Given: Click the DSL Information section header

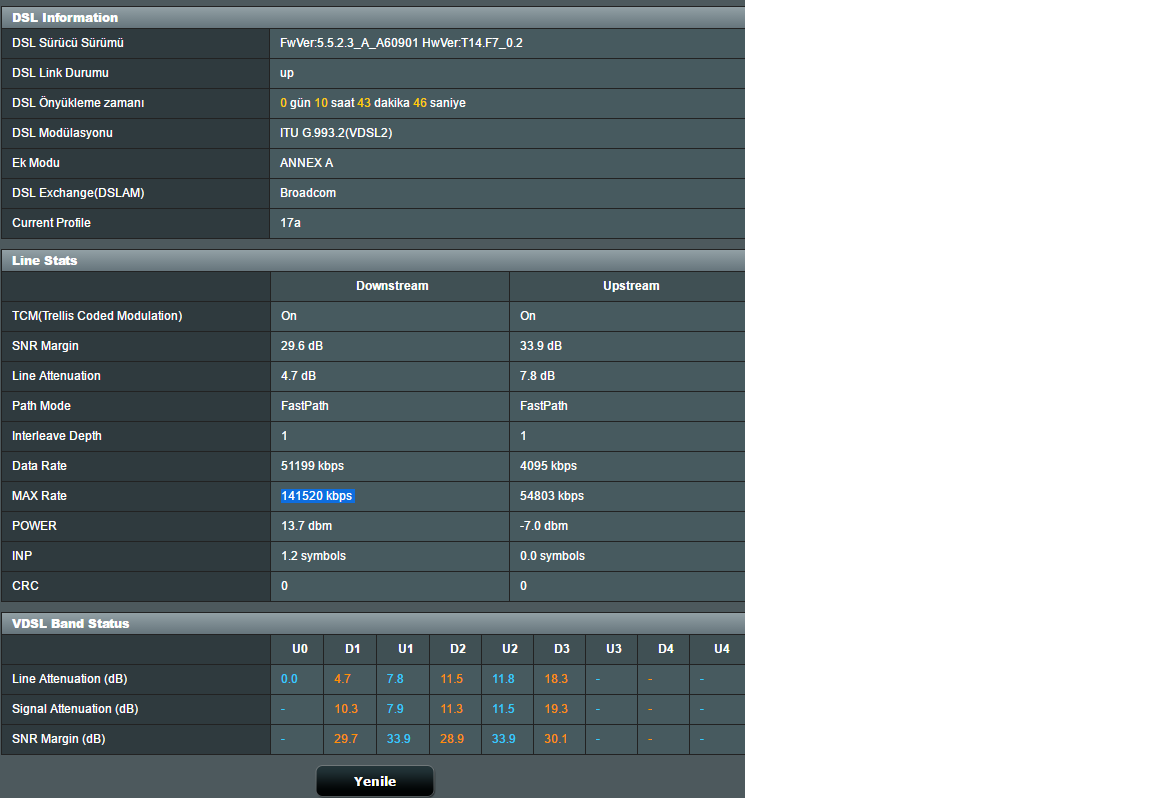Looking at the screenshot, I should click(373, 18).
